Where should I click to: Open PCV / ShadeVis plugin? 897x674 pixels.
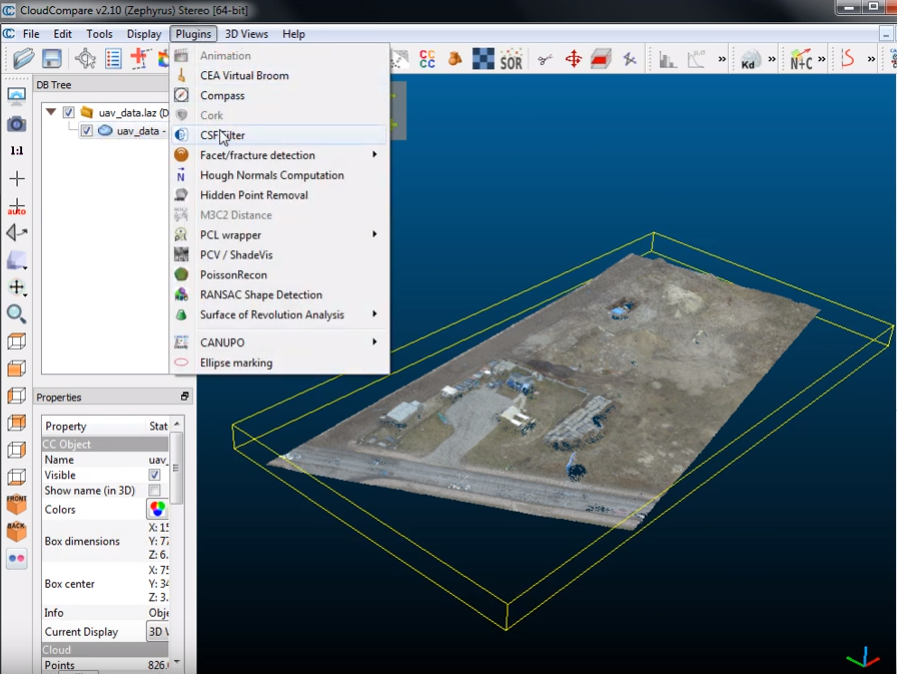point(280,255)
